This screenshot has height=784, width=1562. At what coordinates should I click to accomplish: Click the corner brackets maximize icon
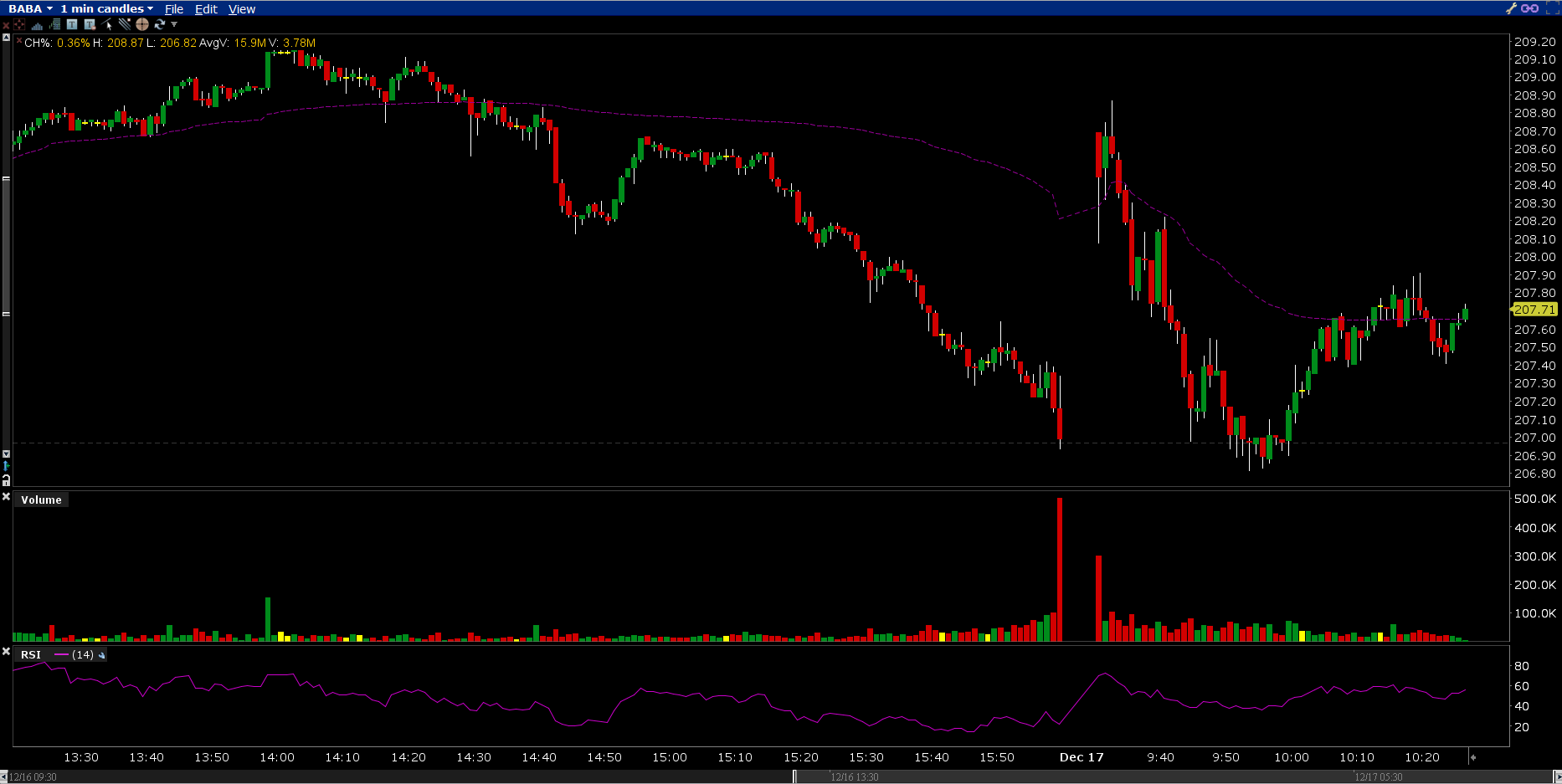click(x=1552, y=8)
